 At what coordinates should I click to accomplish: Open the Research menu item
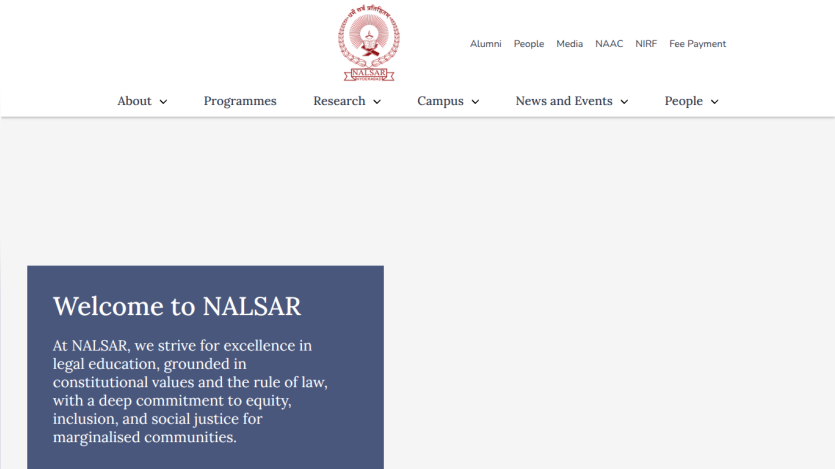tap(339, 101)
